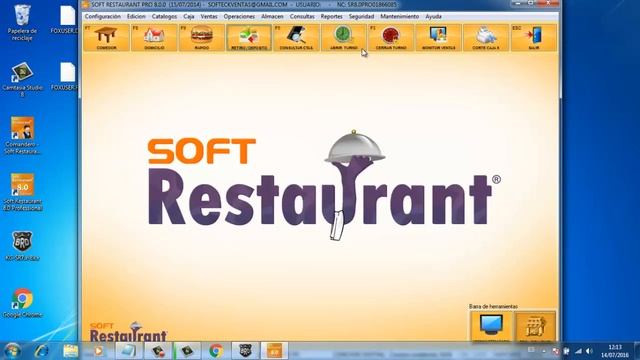Open the Catalogos menu
The height and width of the screenshot is (360, 640).
[x=164, y=16]
